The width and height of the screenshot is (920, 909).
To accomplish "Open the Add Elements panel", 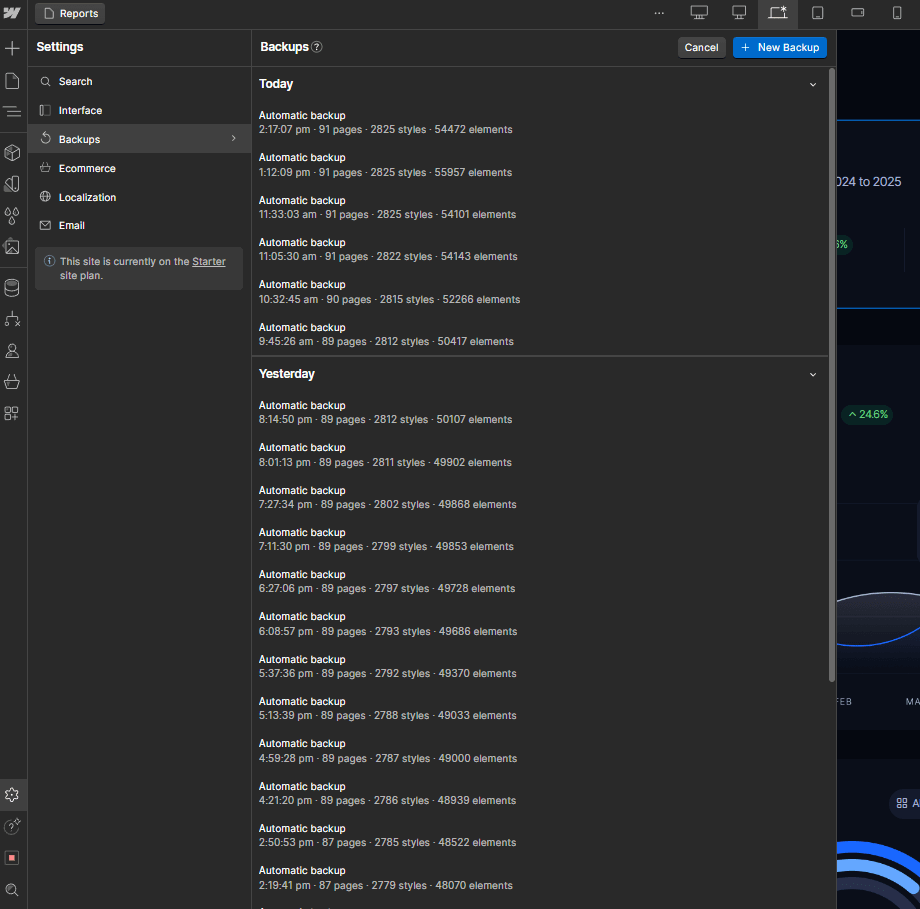I will [x=12, y=47].
